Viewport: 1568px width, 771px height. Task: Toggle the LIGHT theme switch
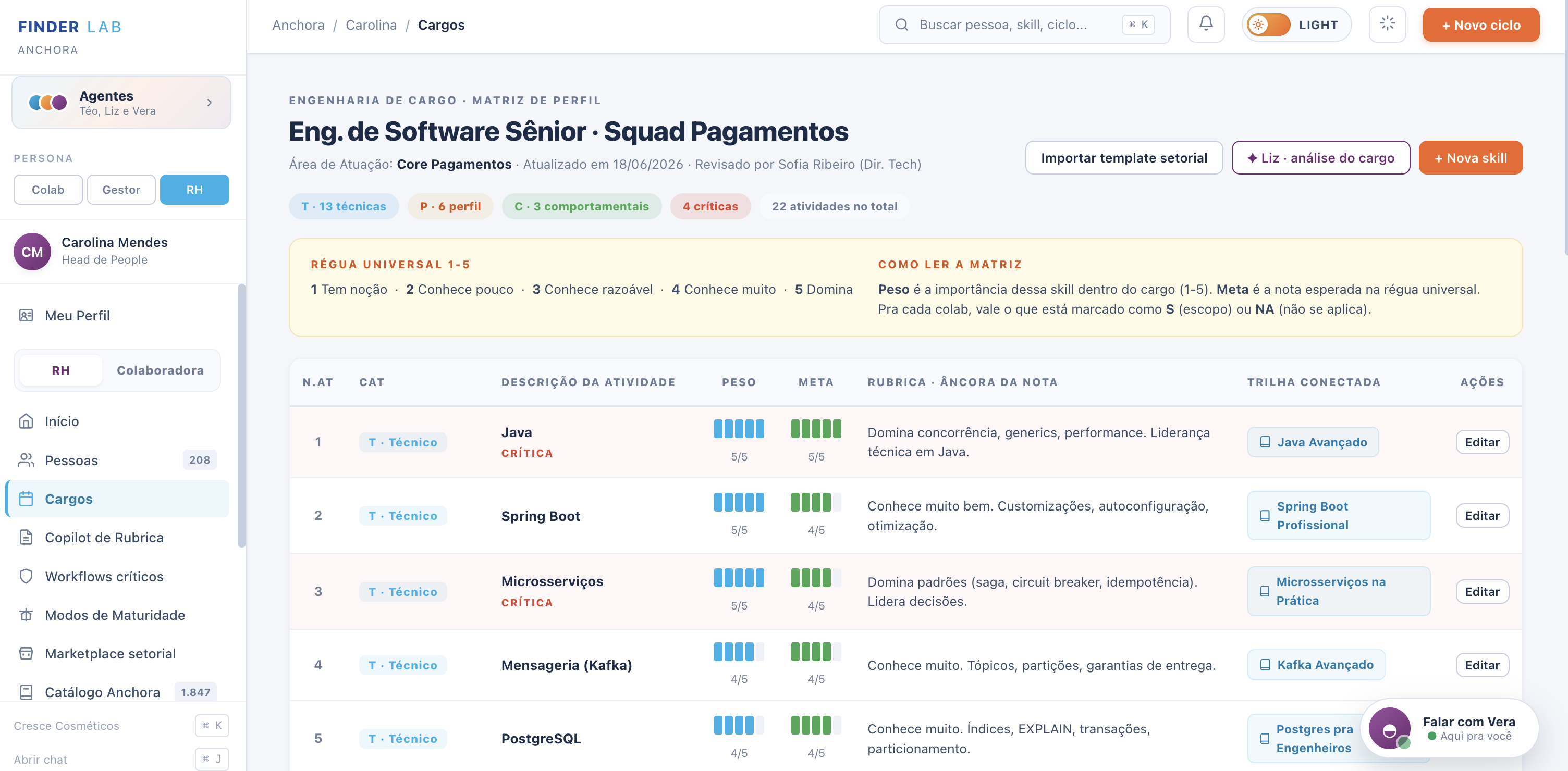tap(1268, 24)
